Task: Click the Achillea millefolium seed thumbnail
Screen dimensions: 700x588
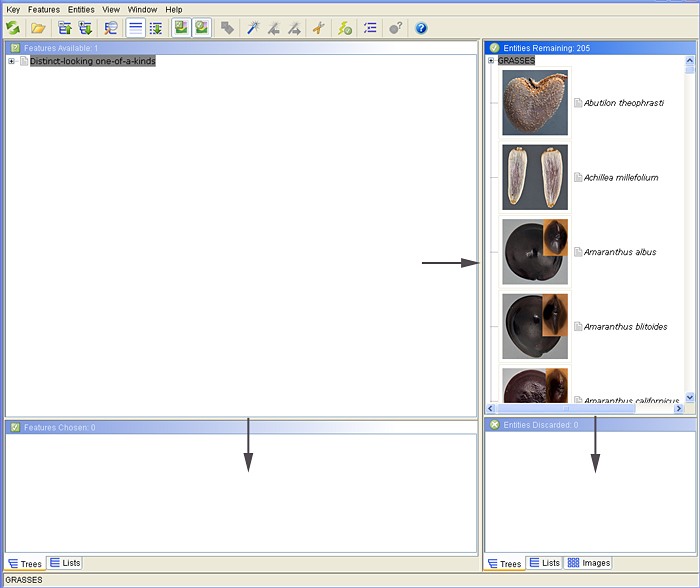Action: [535, 177]
